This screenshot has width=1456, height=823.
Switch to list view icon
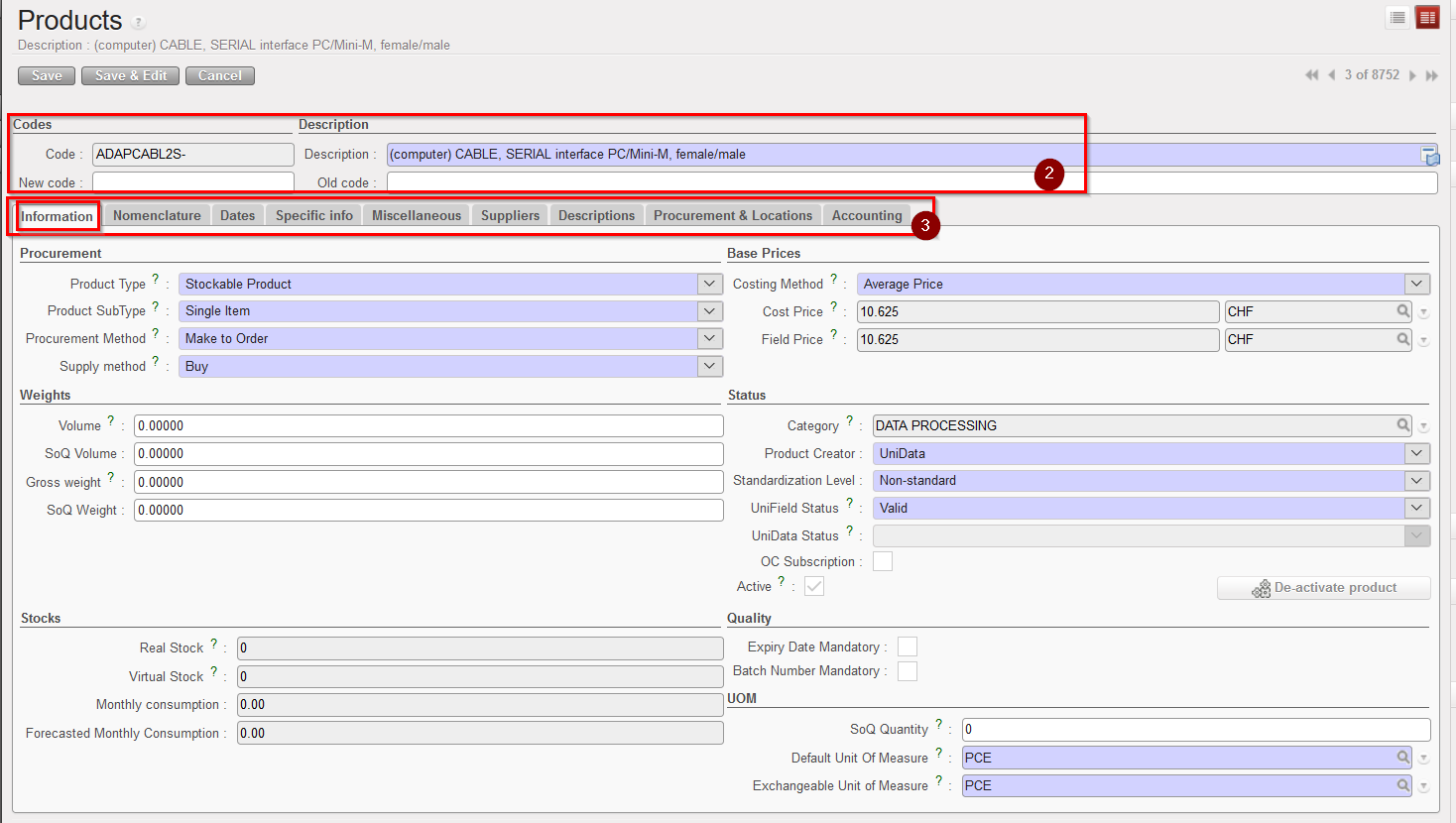point(1397,18)
